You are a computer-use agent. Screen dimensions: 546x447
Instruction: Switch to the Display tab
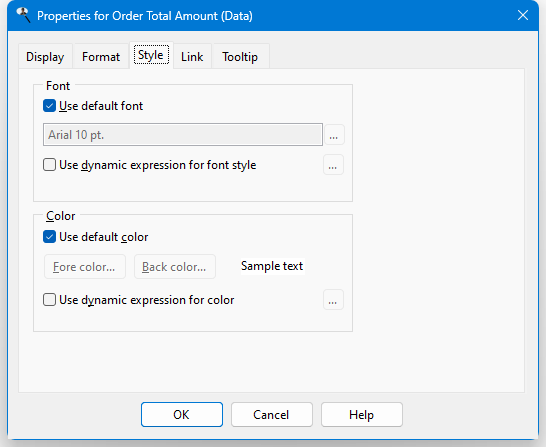45,56
